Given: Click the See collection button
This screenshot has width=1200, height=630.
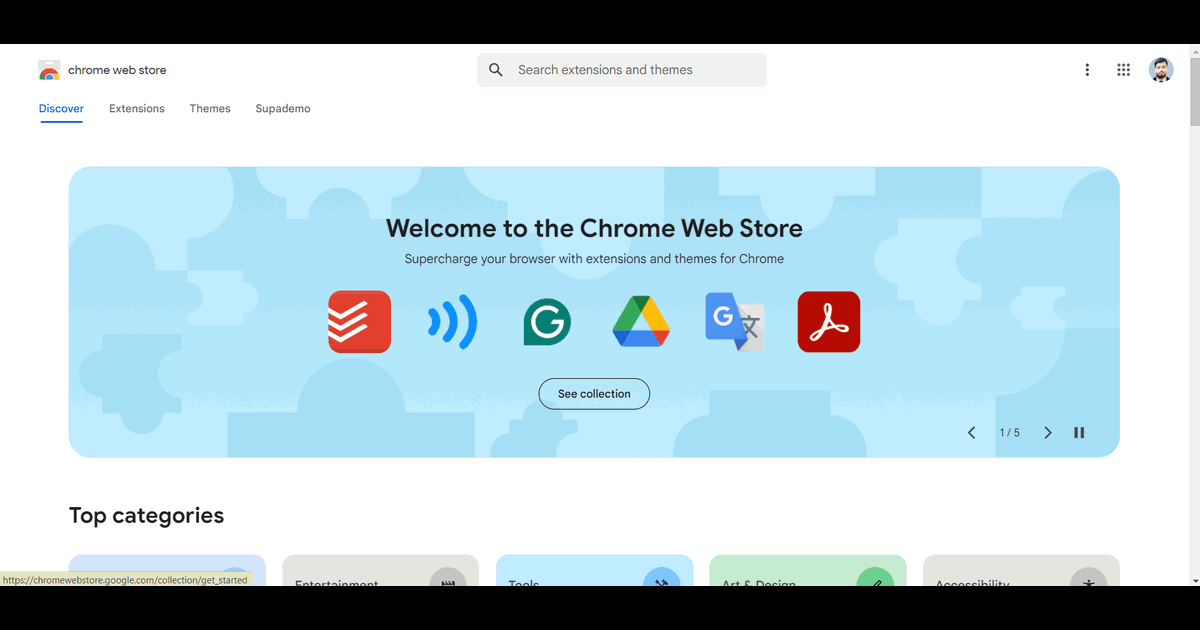Looking at the screenshot, I should tap(594, 394).
